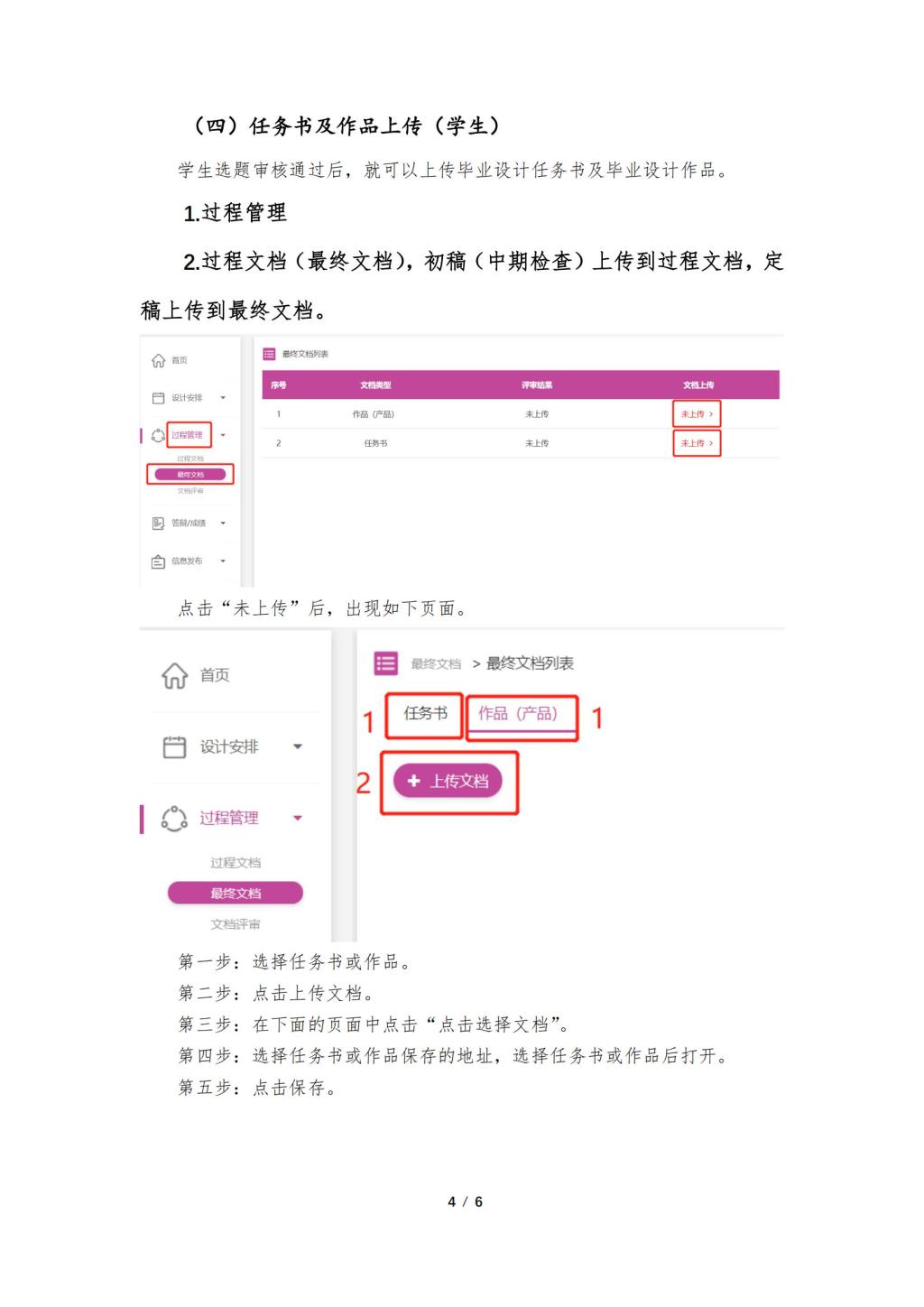Click the small 信息发布 clipboard icon
This screenshot has width=924, height=1307.
(x=158, y=561)
